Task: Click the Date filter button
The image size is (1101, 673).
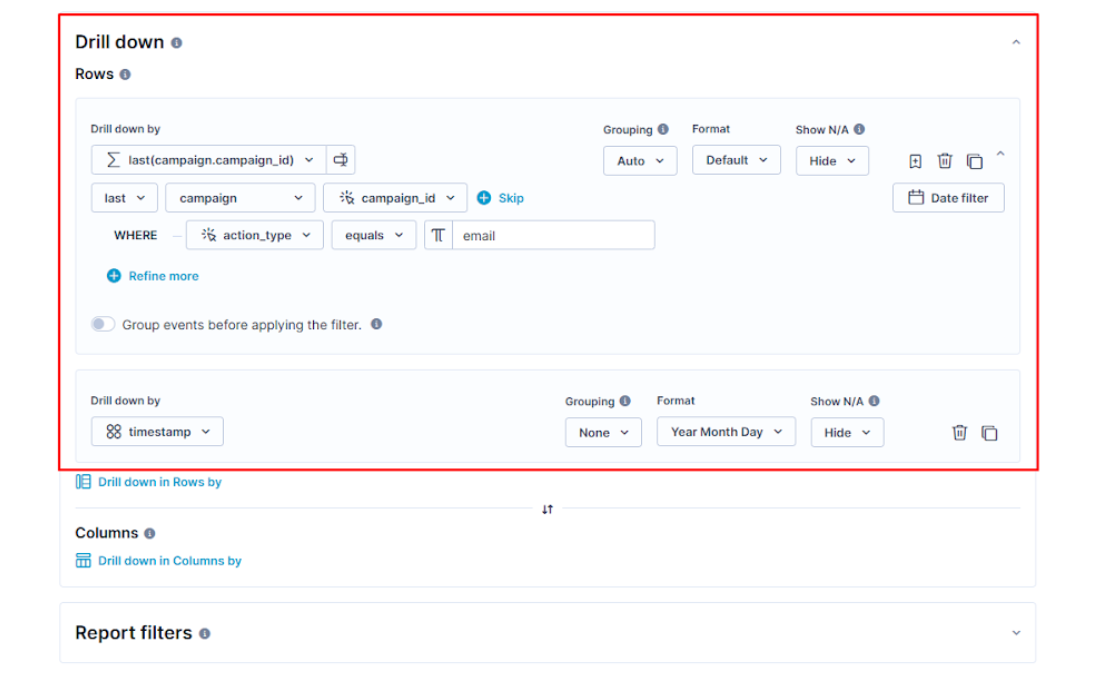Action: (x=948, y=198)
